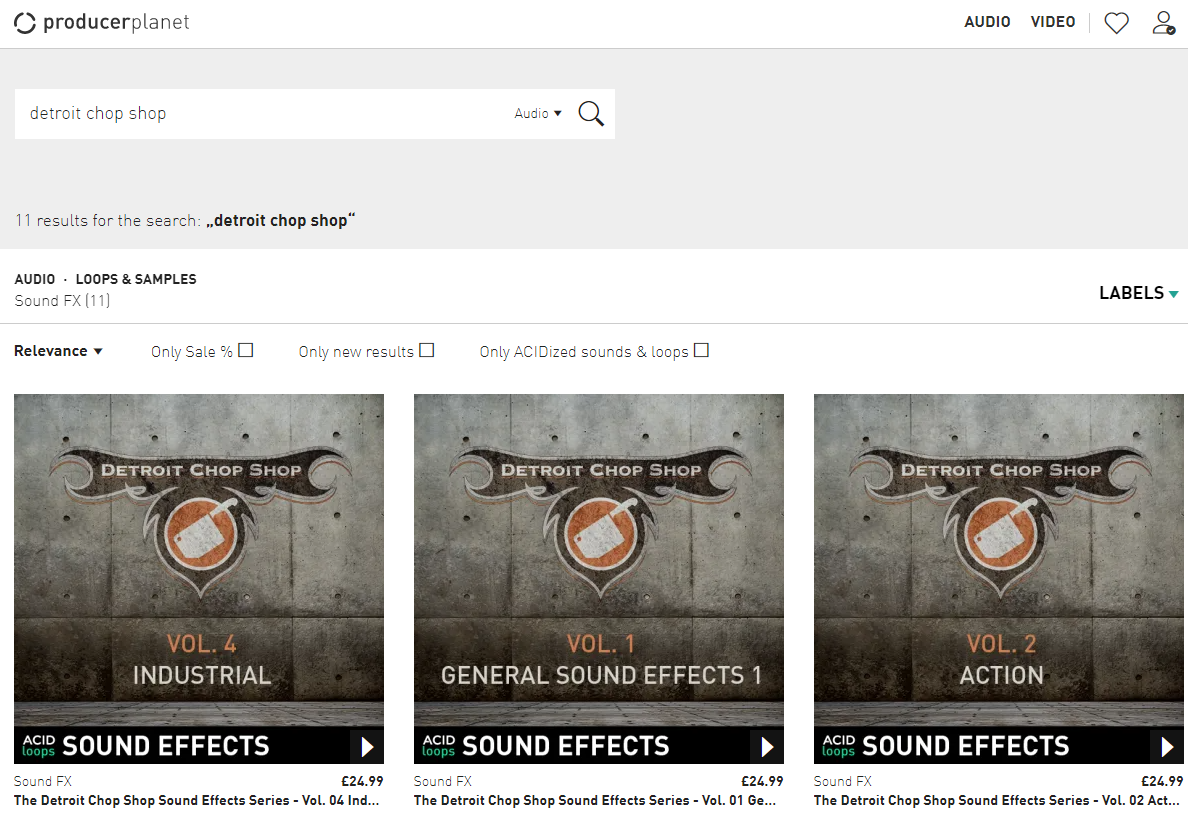Click the magnifying glass search icon
This screenshot has height=817, width=1188.
(591, 114)
